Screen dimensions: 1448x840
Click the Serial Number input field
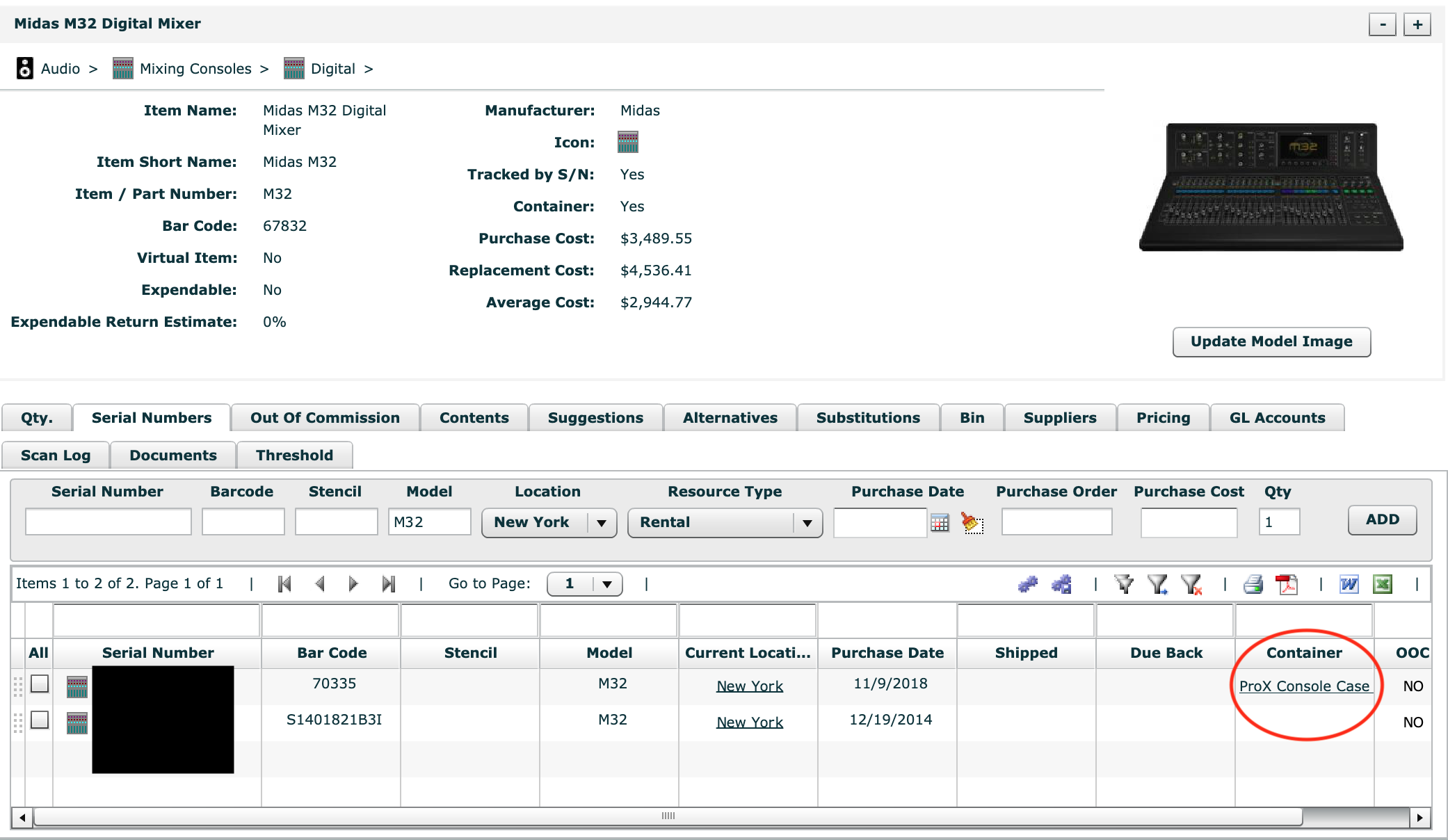click(x=108, y=522)
